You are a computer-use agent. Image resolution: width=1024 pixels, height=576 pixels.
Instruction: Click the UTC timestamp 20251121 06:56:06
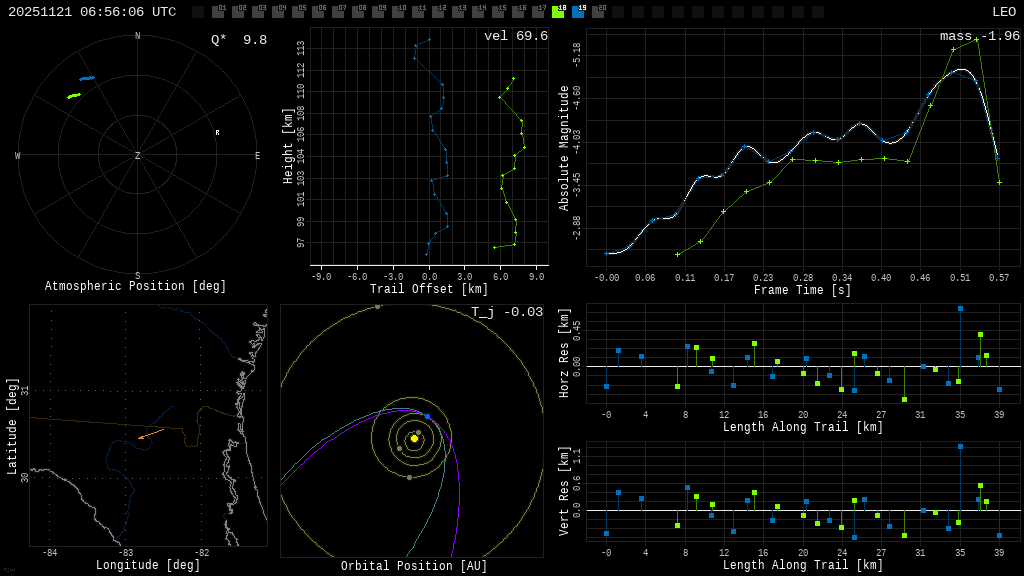(92, 12)
